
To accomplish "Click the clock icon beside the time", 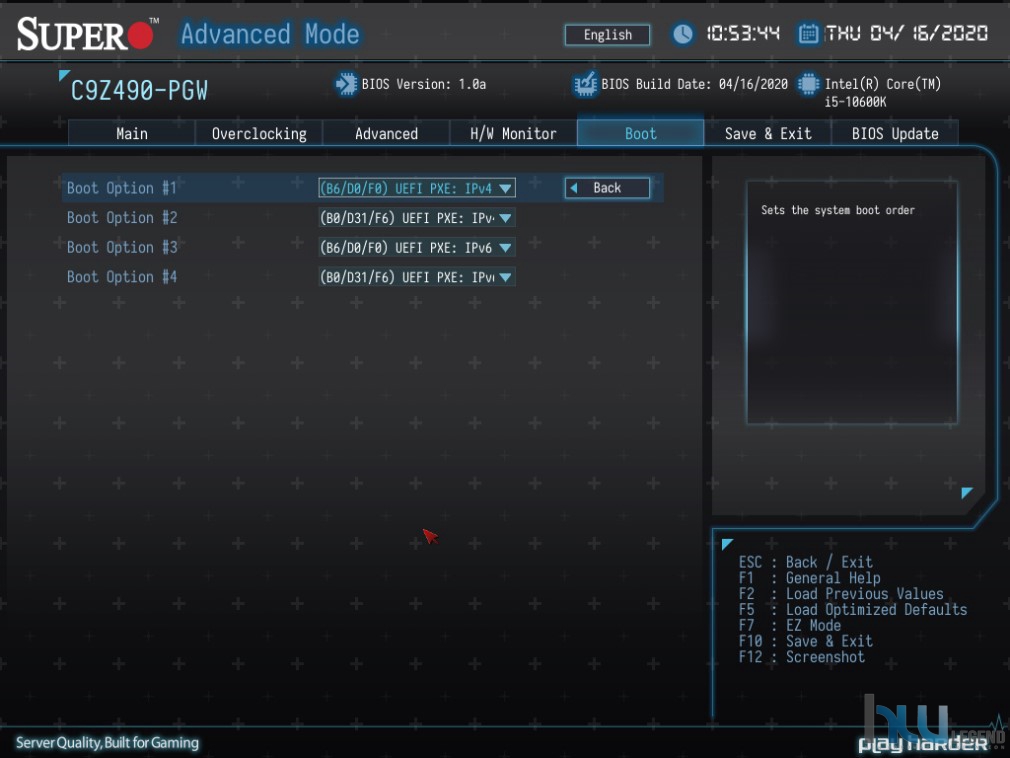I will click(682, 33).
